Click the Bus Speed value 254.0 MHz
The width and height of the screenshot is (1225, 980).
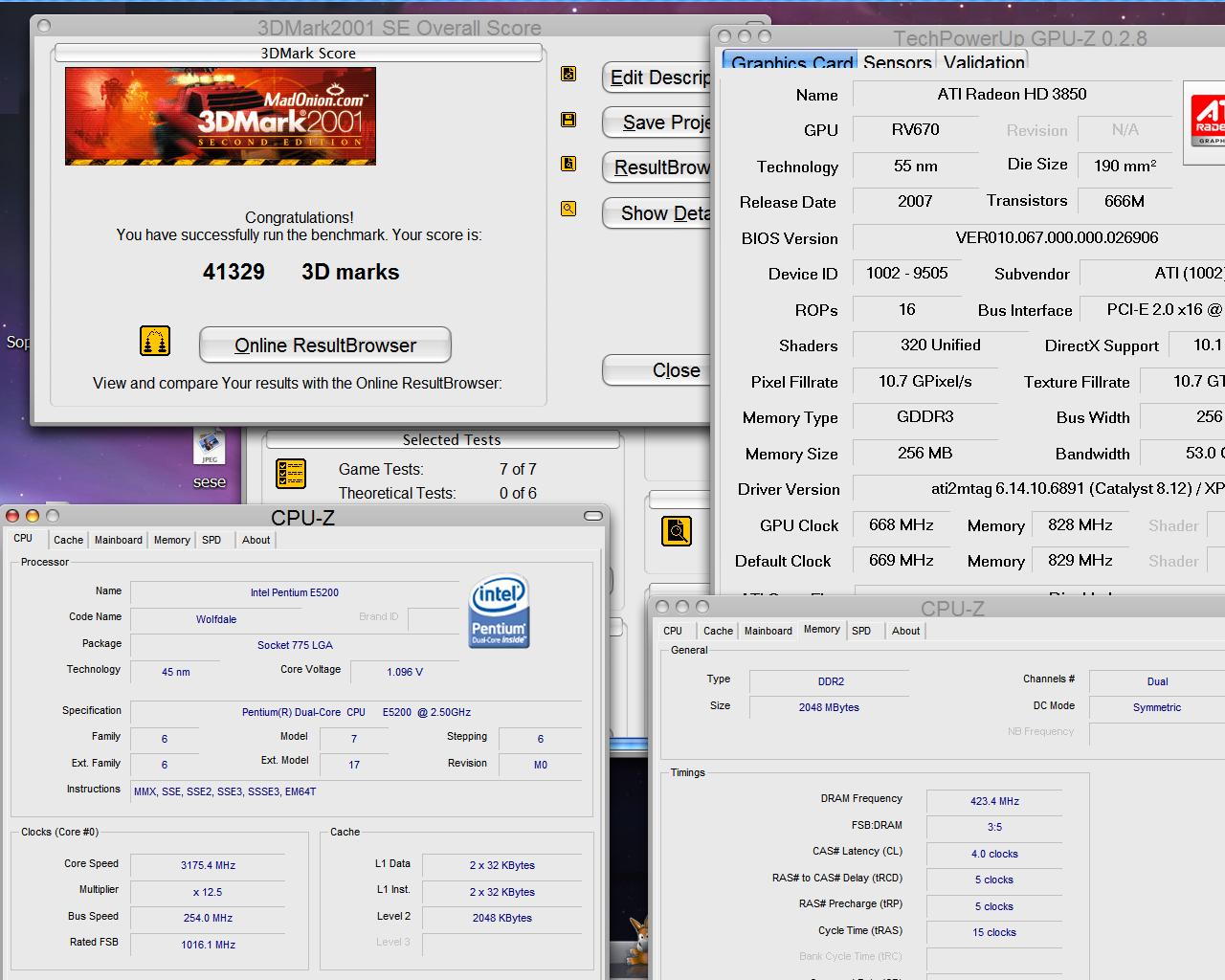208,918
